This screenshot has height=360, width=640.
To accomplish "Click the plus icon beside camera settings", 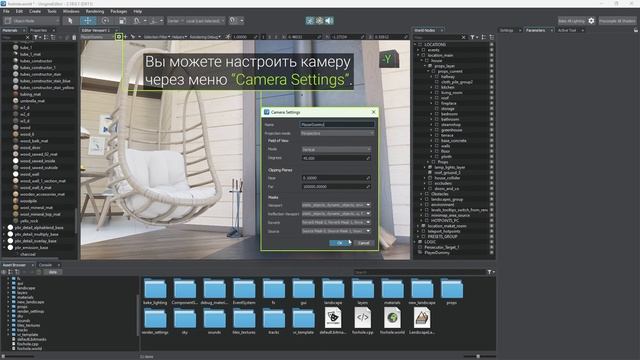I will point(125,37).
